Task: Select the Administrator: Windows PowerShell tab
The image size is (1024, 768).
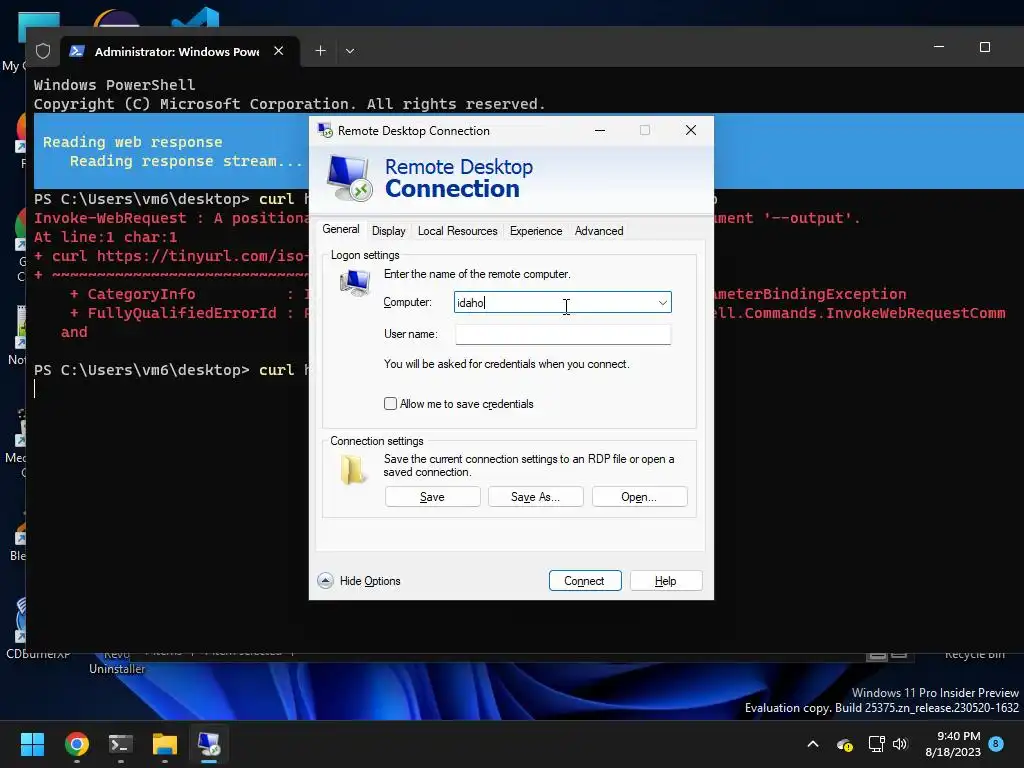Action: (176, 51)
